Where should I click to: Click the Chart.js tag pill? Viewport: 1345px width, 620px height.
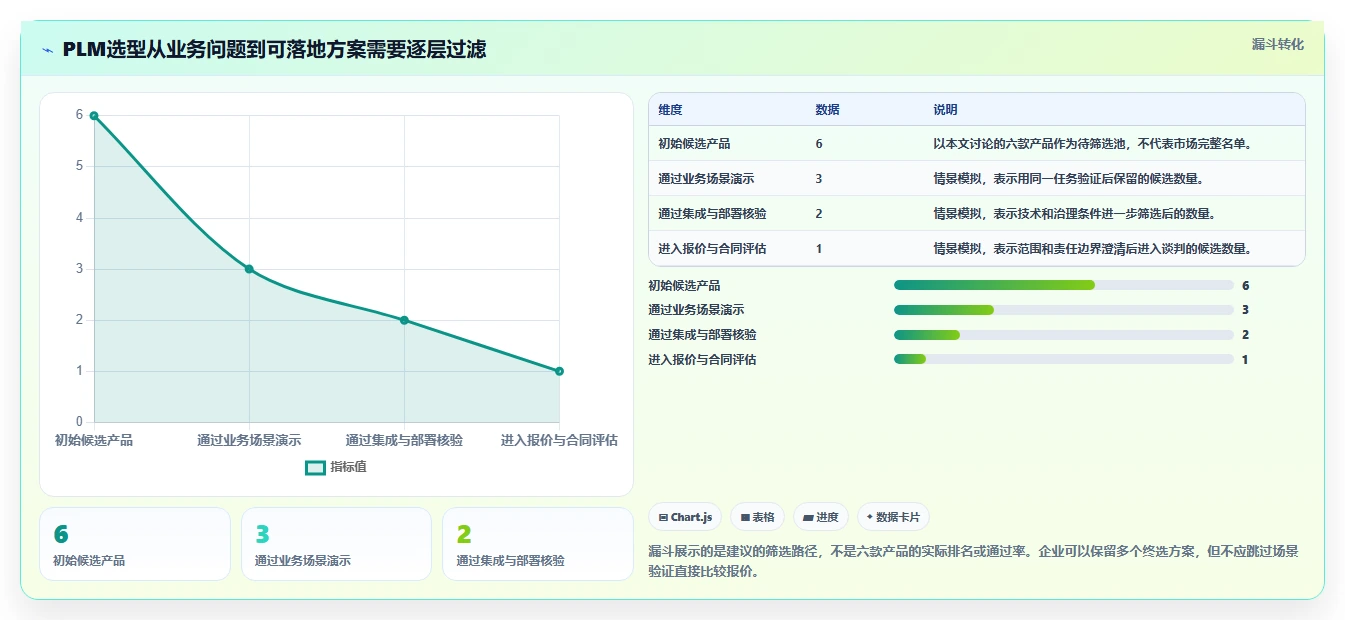pos(685,517)
